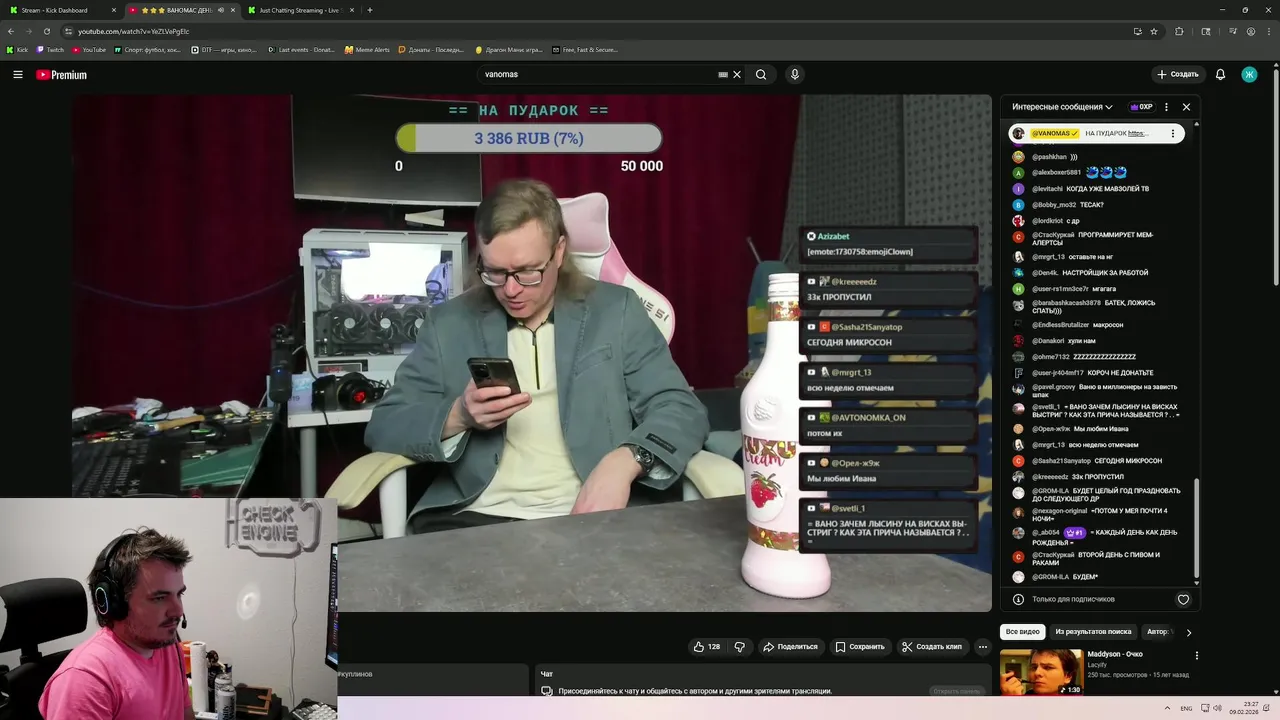Open live chat options menu
The width and height of the screenshot is (1280, 720).
point(1165,106)
